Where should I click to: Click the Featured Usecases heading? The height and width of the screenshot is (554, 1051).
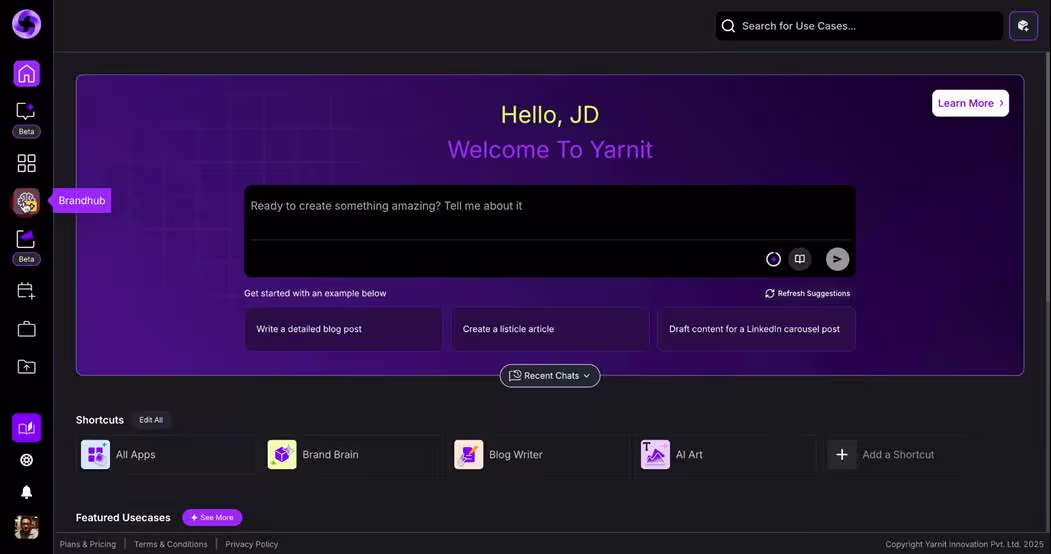(123, 518)
